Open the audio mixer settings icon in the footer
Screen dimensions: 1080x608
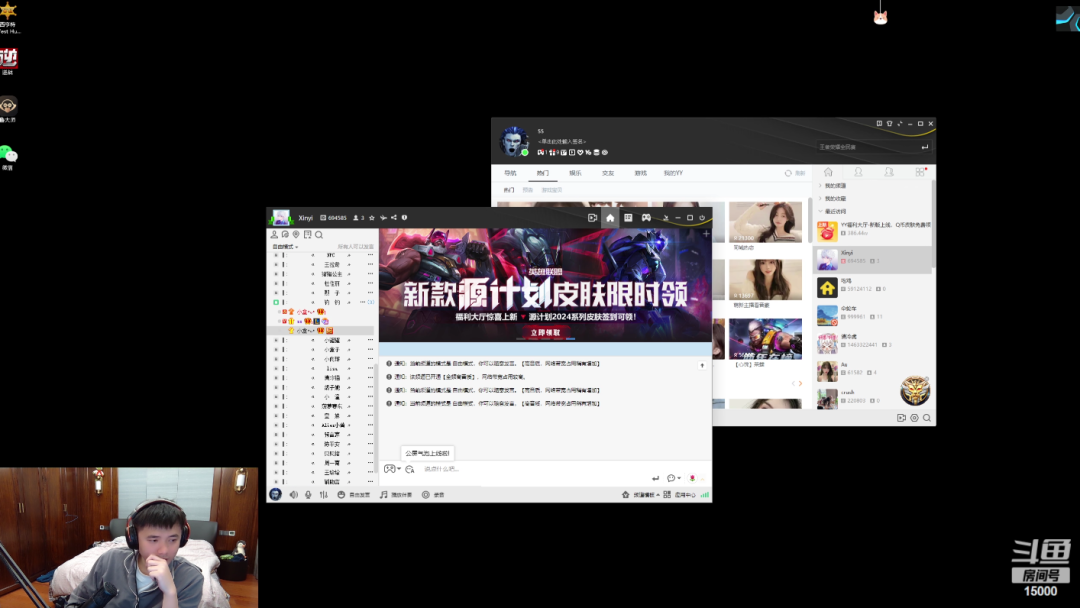point(324,494)
